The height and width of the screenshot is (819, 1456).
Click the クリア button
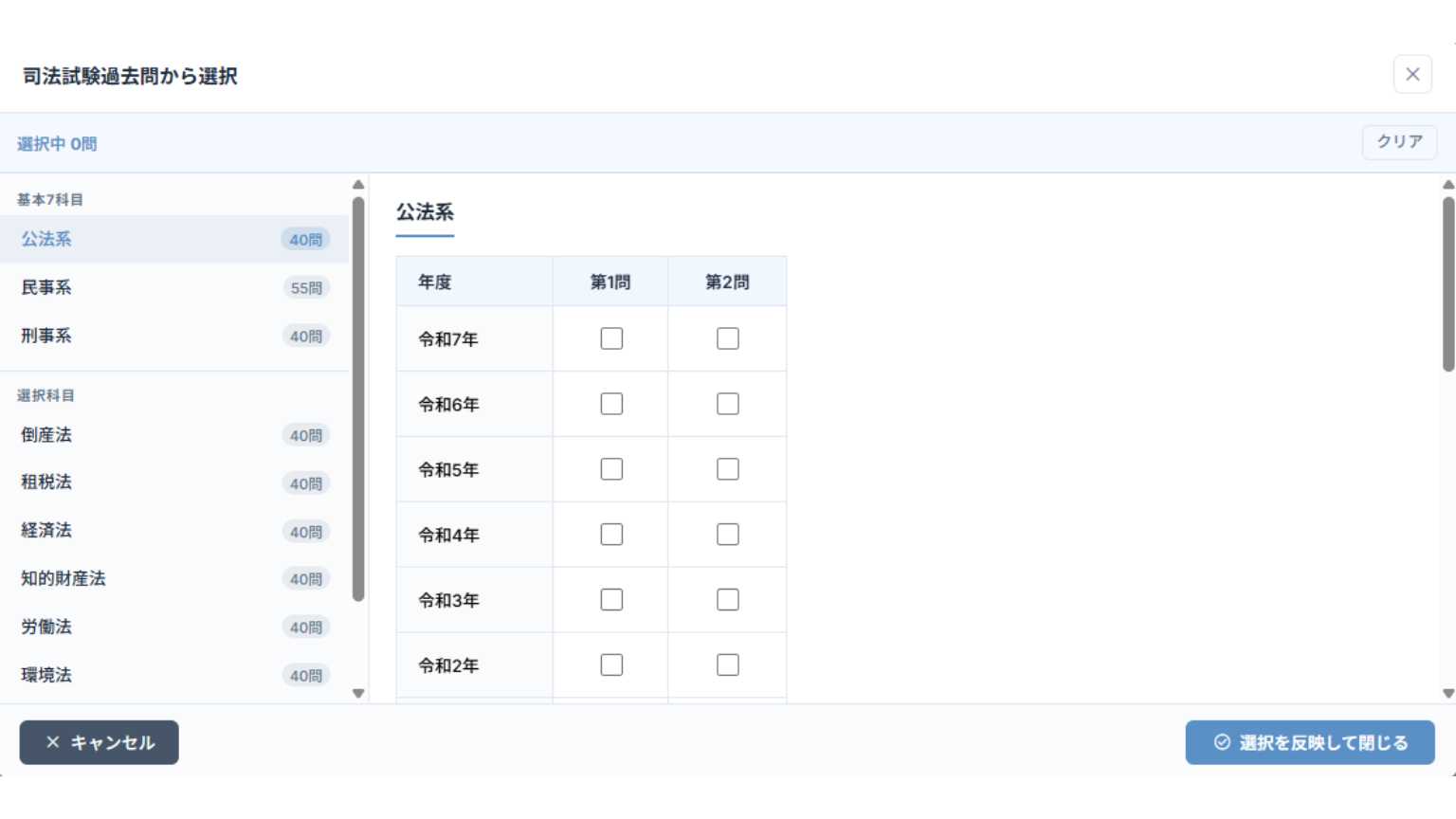coord(1399,142)
